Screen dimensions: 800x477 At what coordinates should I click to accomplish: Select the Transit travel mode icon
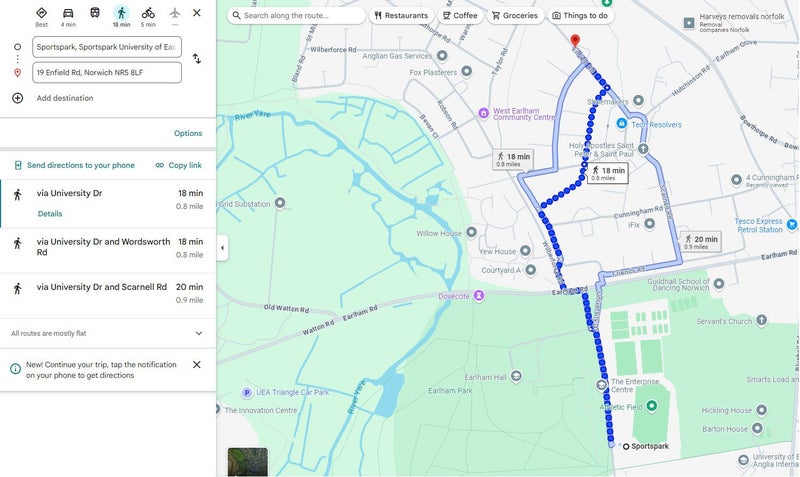click(95, 14)
